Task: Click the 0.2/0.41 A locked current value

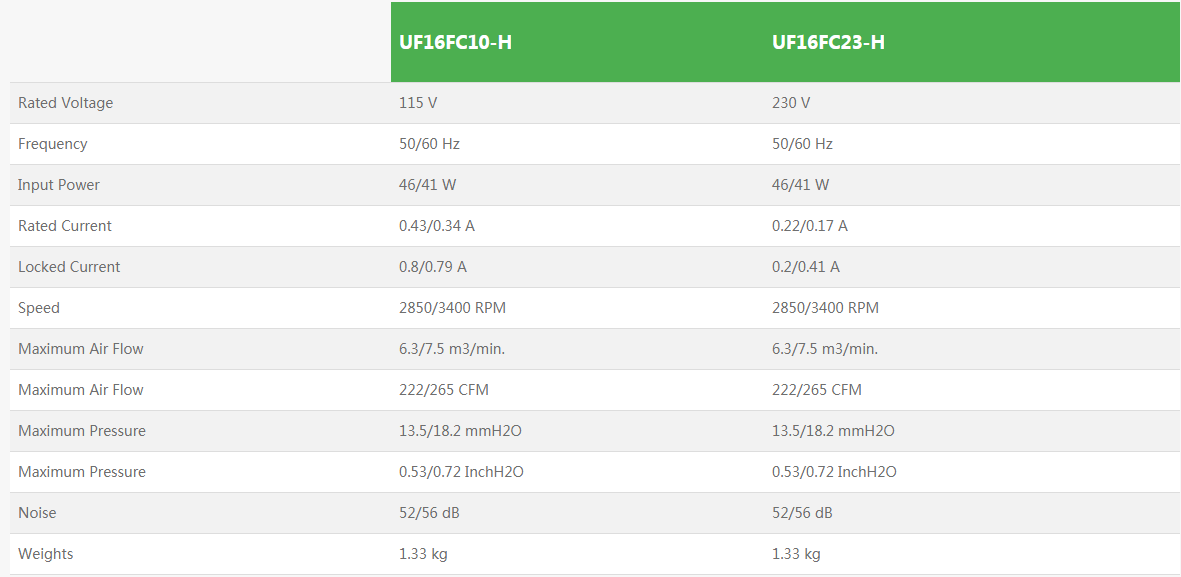Action: pos(806,267)
